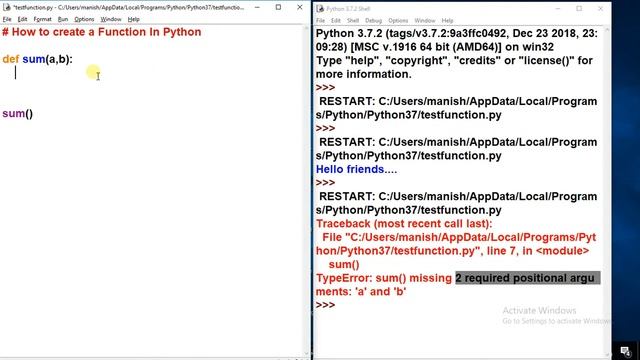Open the notification center icon in taskbar
Image resolution: width=640 pixels, height=360 pixels.
point(625,351)
